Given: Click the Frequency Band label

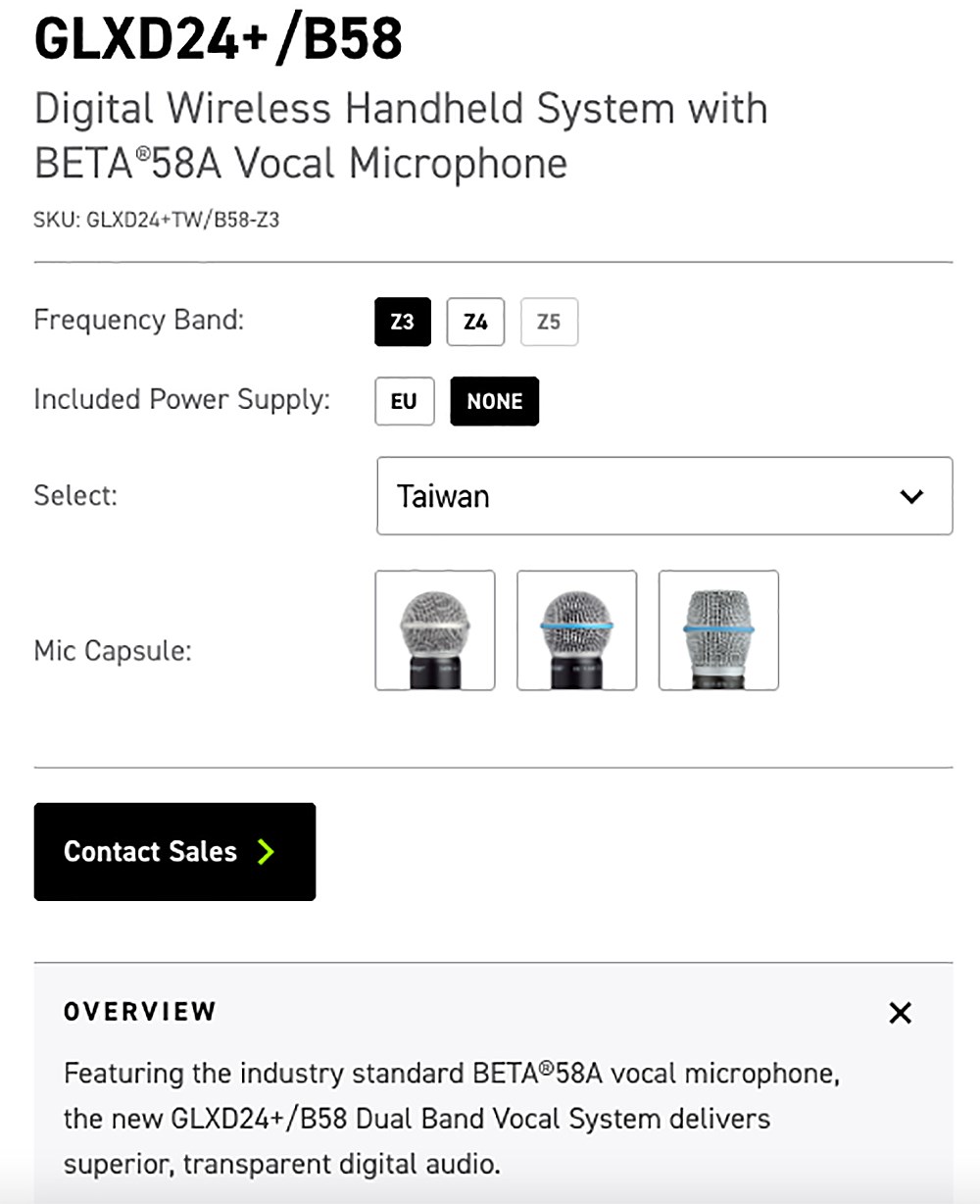Looking at the screenshot, I should click(139, 320).
